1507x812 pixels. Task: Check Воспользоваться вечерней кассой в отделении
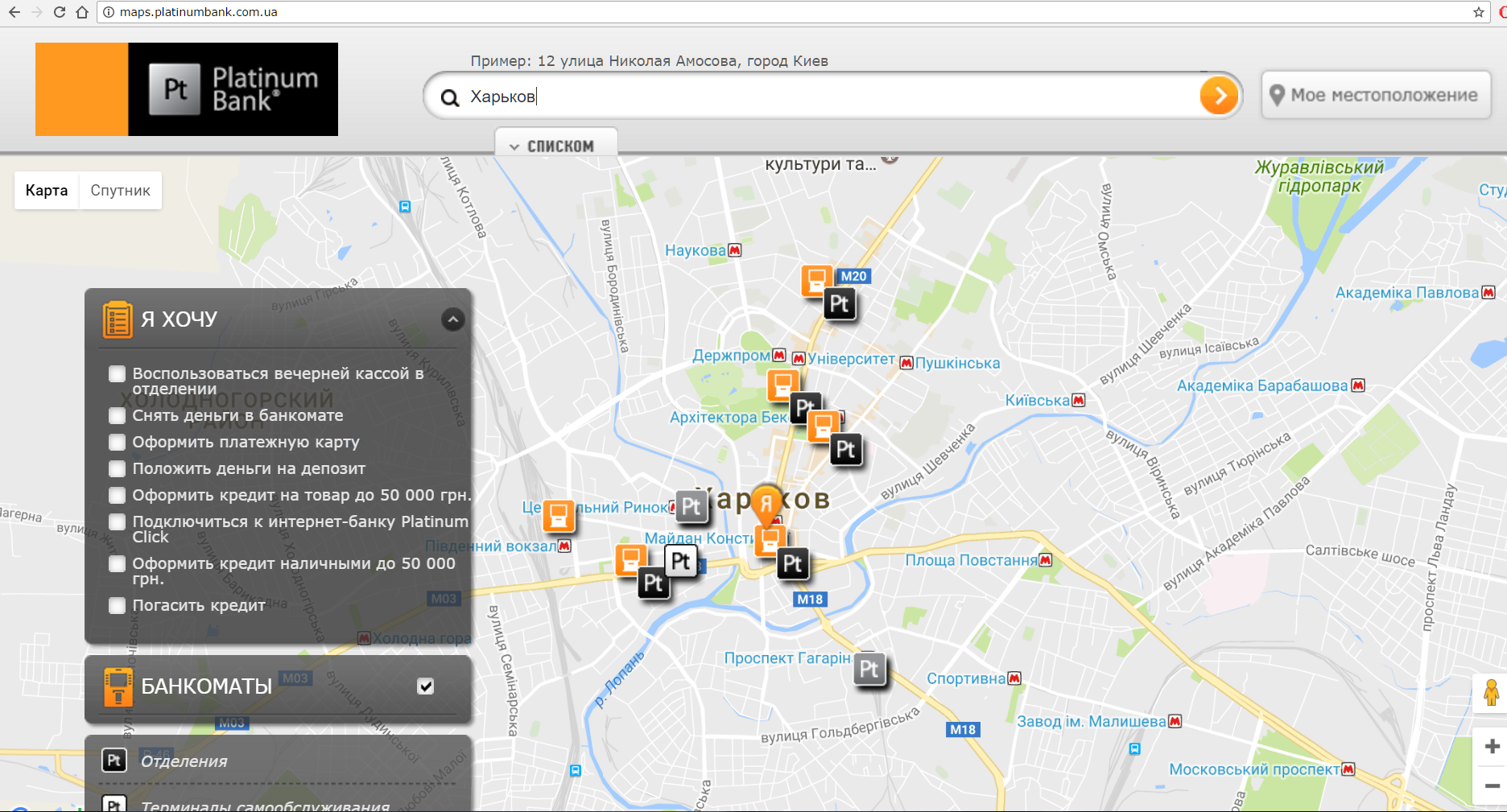(118, 373)
